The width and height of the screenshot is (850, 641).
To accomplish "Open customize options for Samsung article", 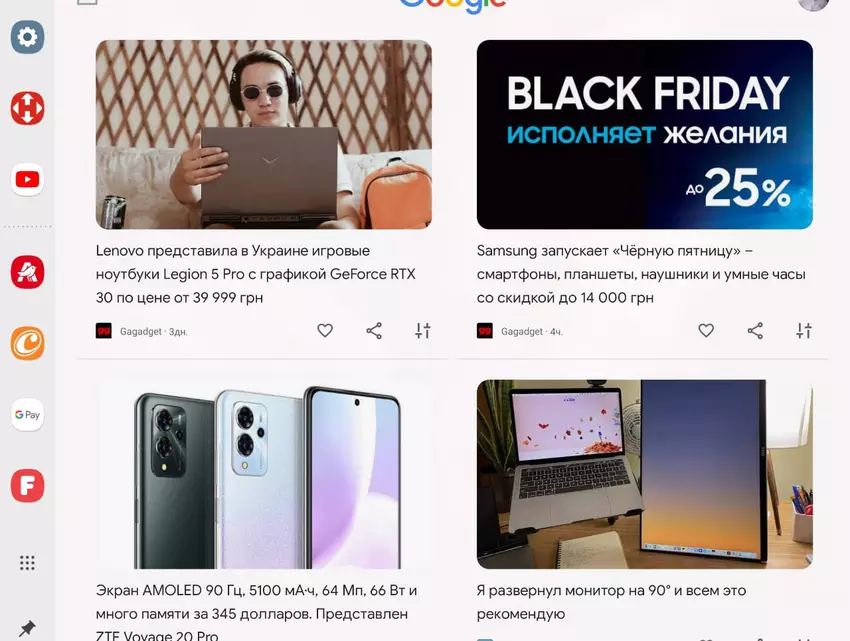I will [x=804, y=331].
